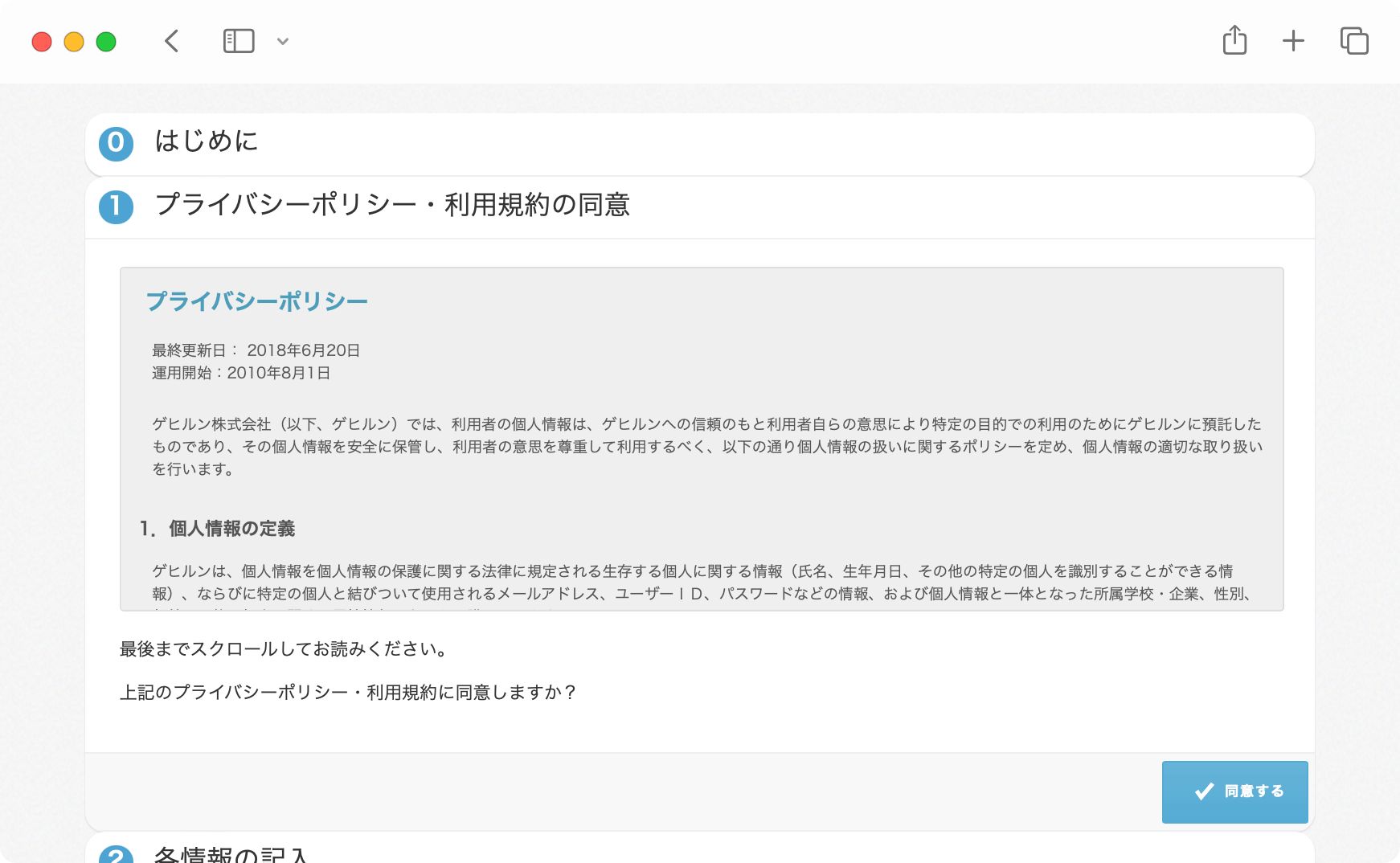Open the プライバシーポリシー heading link

click(x=257, y=300)
